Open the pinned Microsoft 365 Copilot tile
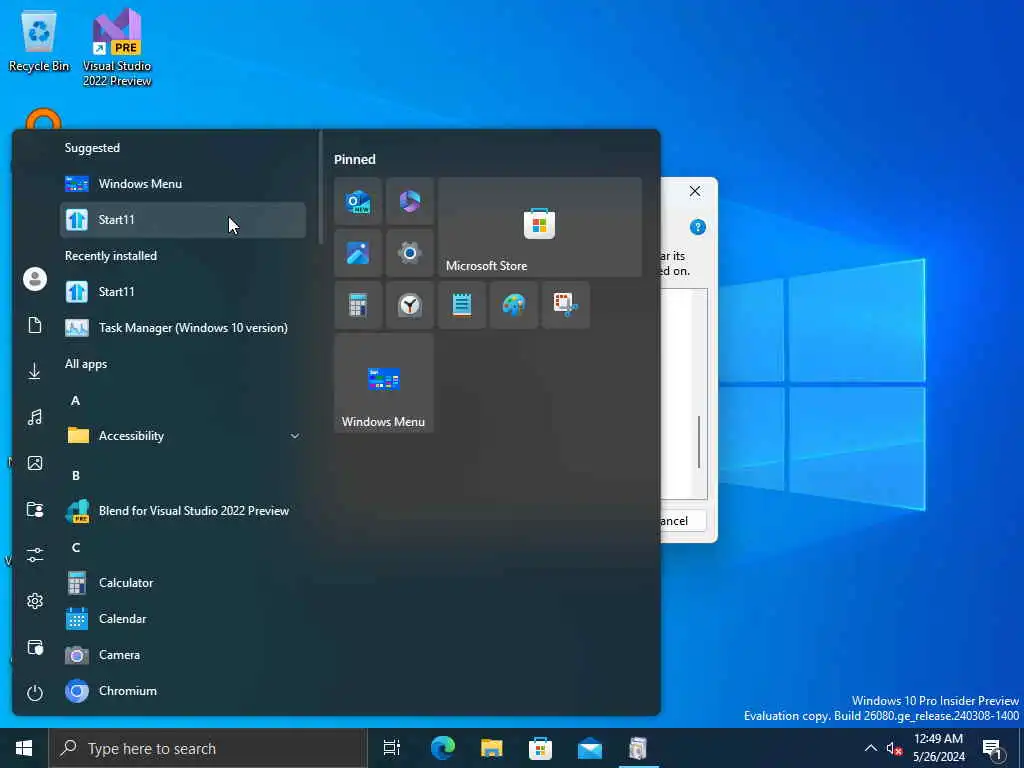Image resolution: width=1024 pixels, height=768 pixels. coord(409,201)
